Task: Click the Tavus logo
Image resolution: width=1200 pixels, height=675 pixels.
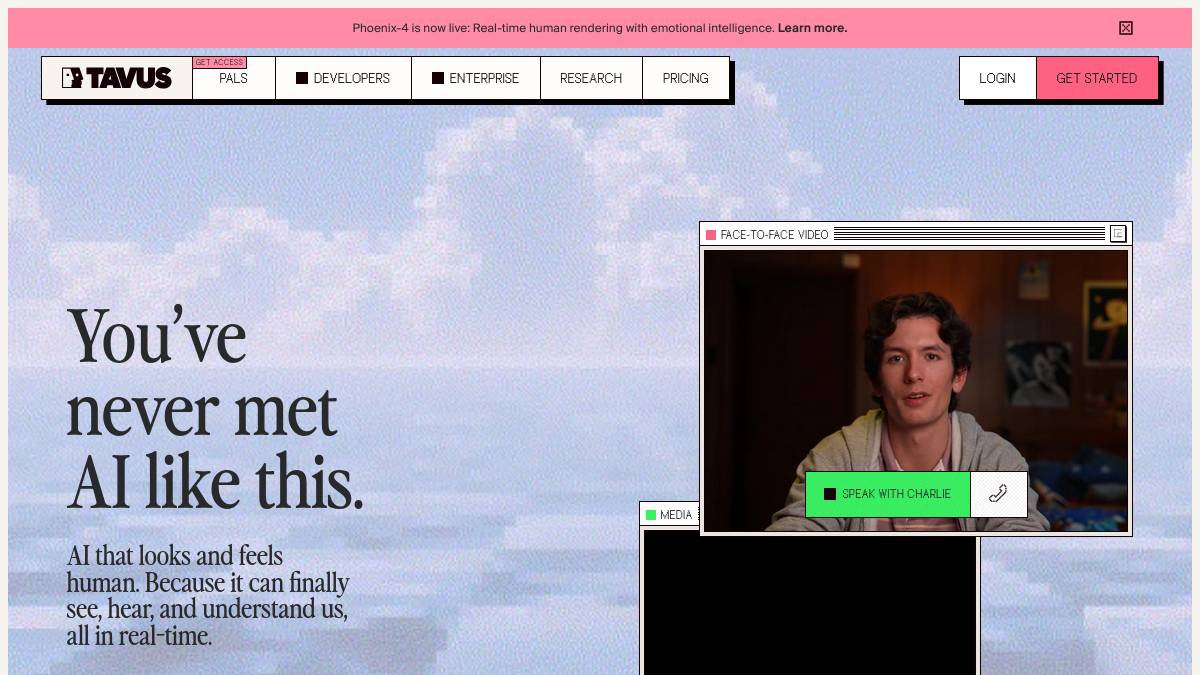Action: point(117,78)
